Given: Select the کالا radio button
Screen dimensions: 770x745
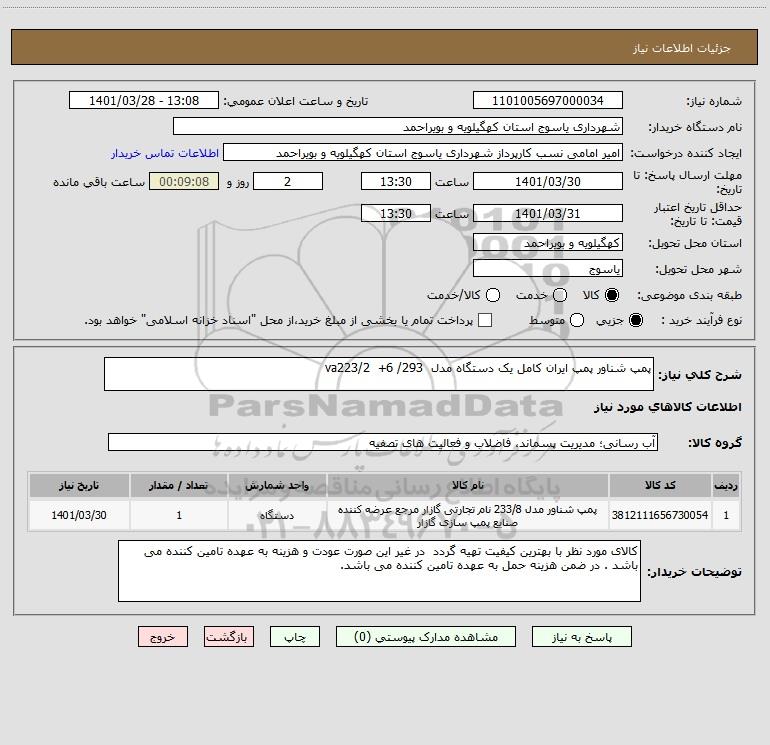Looking at the screenshot, I should point(612,295).
